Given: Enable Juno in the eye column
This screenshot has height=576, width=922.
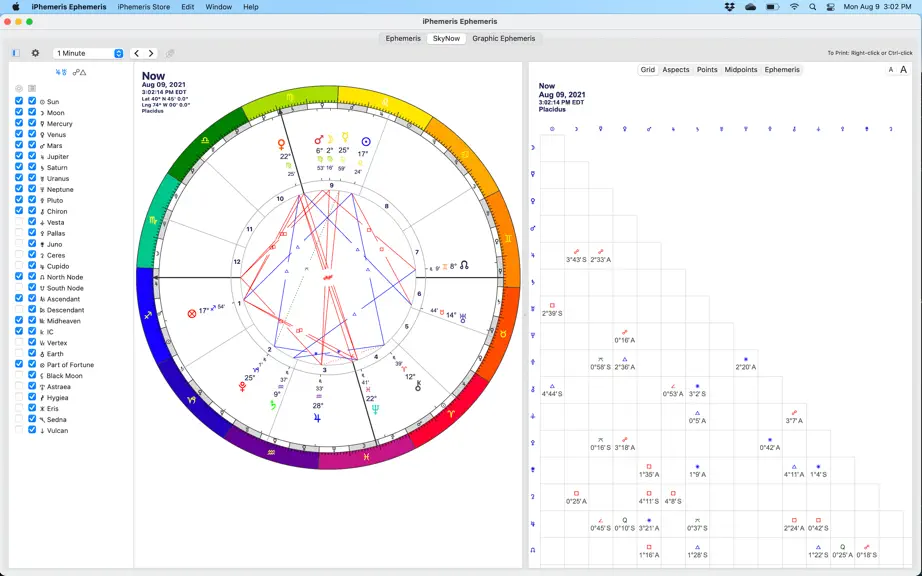Looking at the screenshot, I should (x=19, y=243).
